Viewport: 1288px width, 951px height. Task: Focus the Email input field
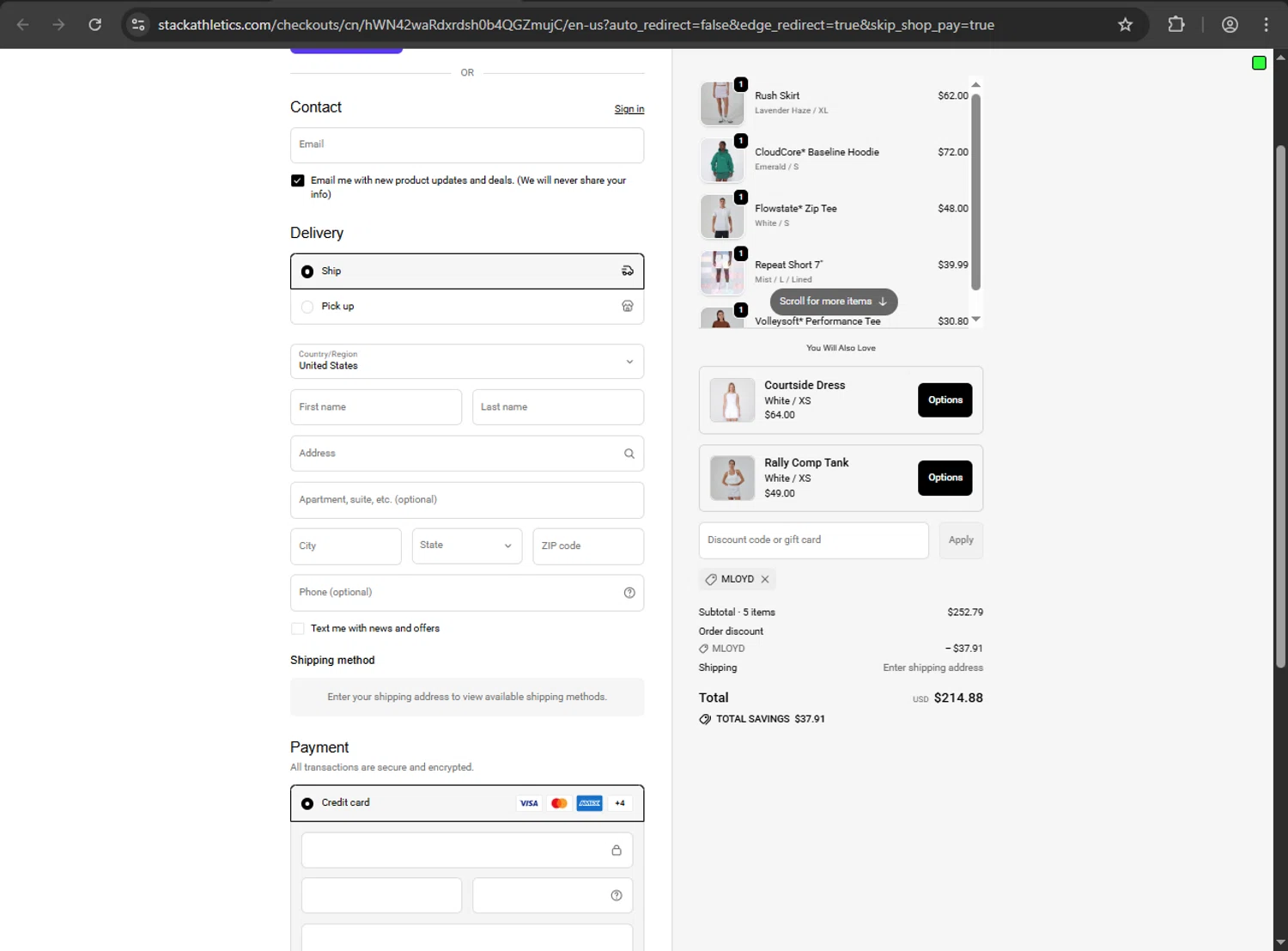click(467, 145)
